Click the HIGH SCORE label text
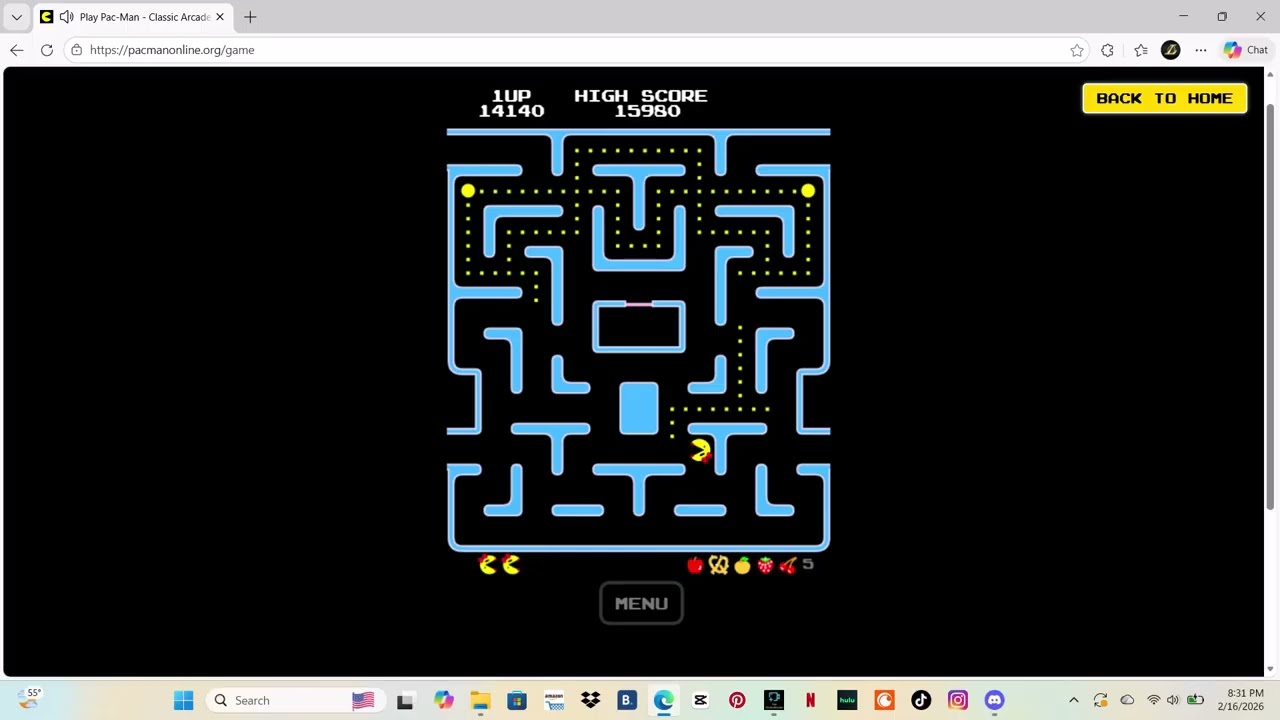The image size is (1280, 720). [x=640, y=96]
